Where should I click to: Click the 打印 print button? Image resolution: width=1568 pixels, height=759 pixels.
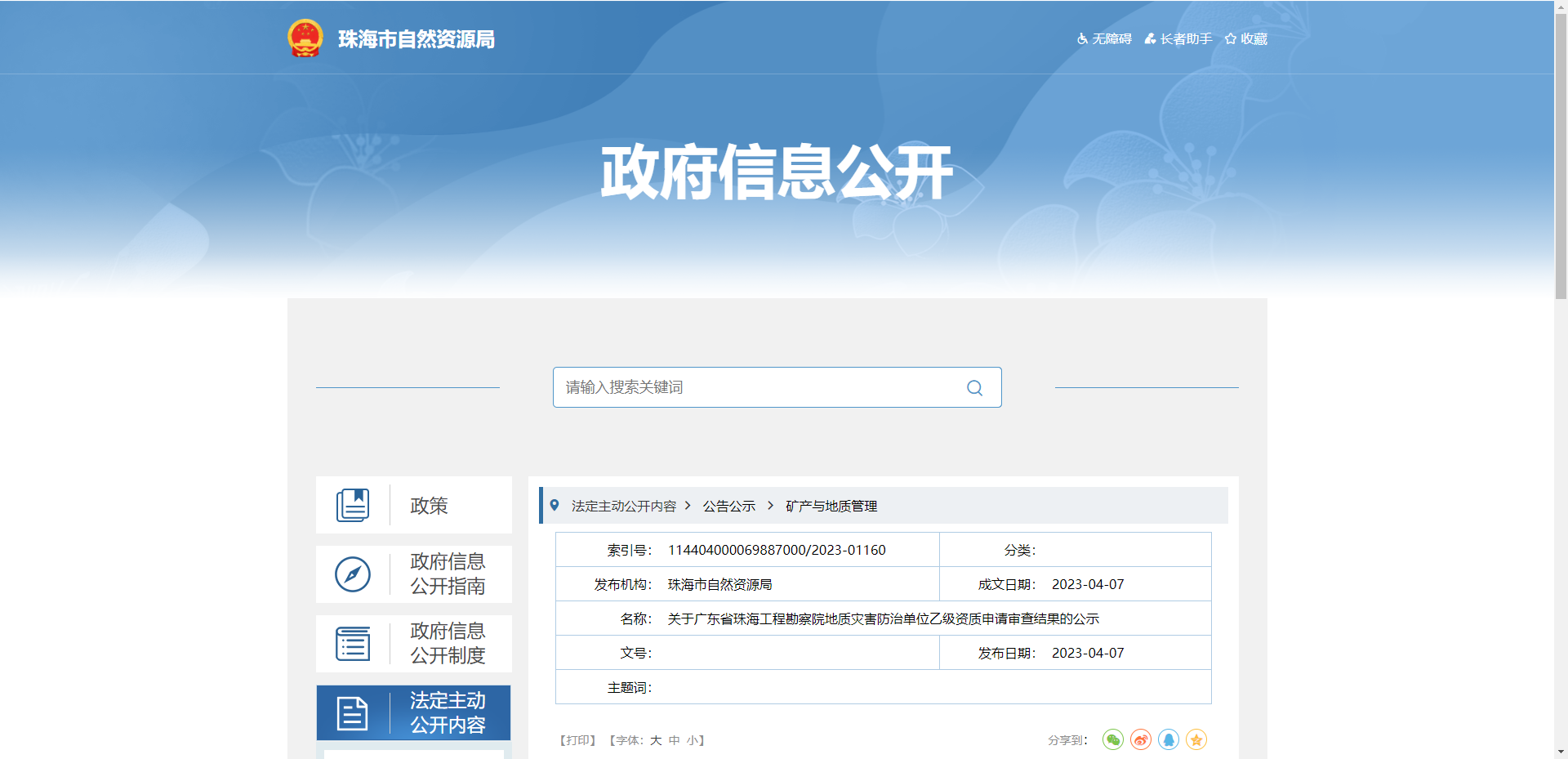click(x=577, y=739)
